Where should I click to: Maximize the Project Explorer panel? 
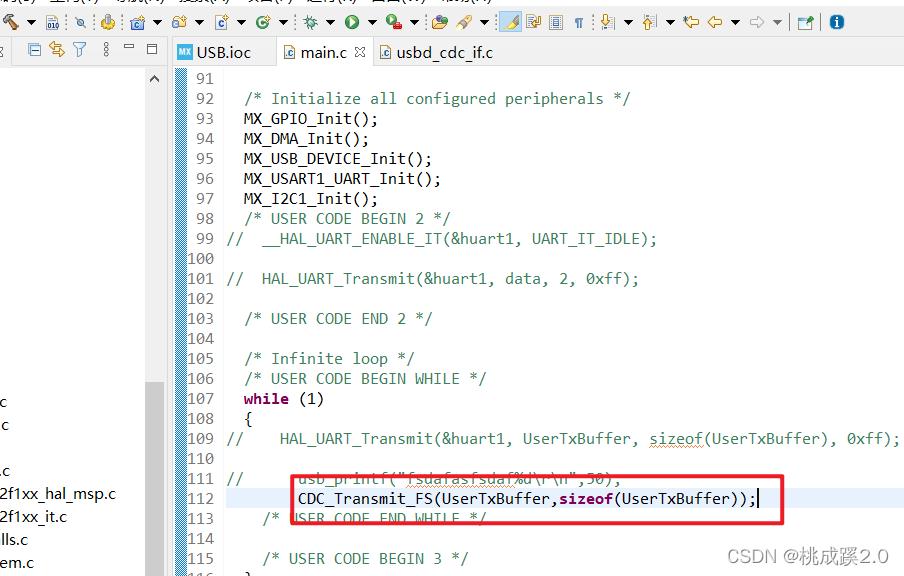point(152,49)
